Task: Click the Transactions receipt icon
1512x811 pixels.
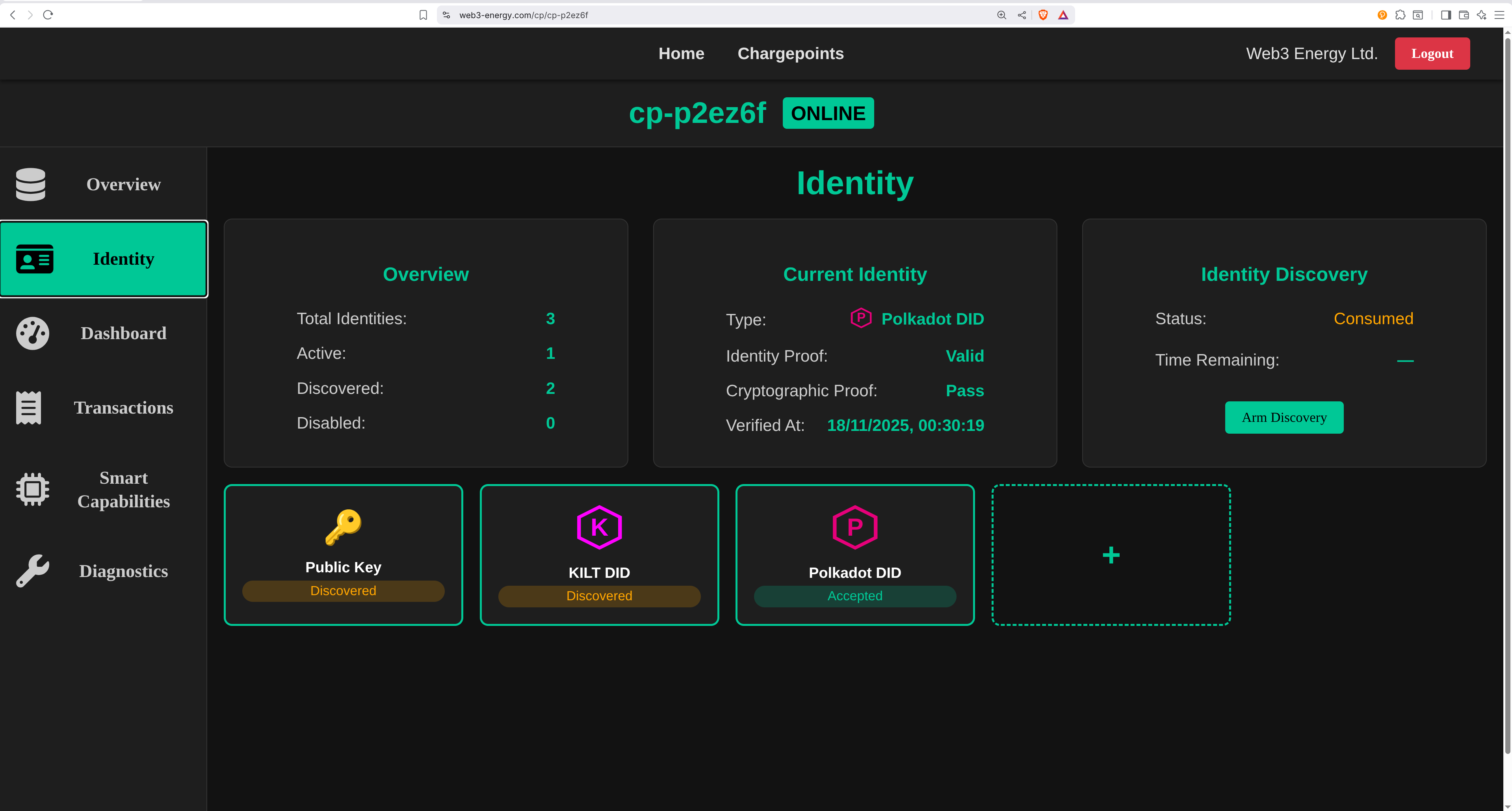Action: tap(29, 408)
